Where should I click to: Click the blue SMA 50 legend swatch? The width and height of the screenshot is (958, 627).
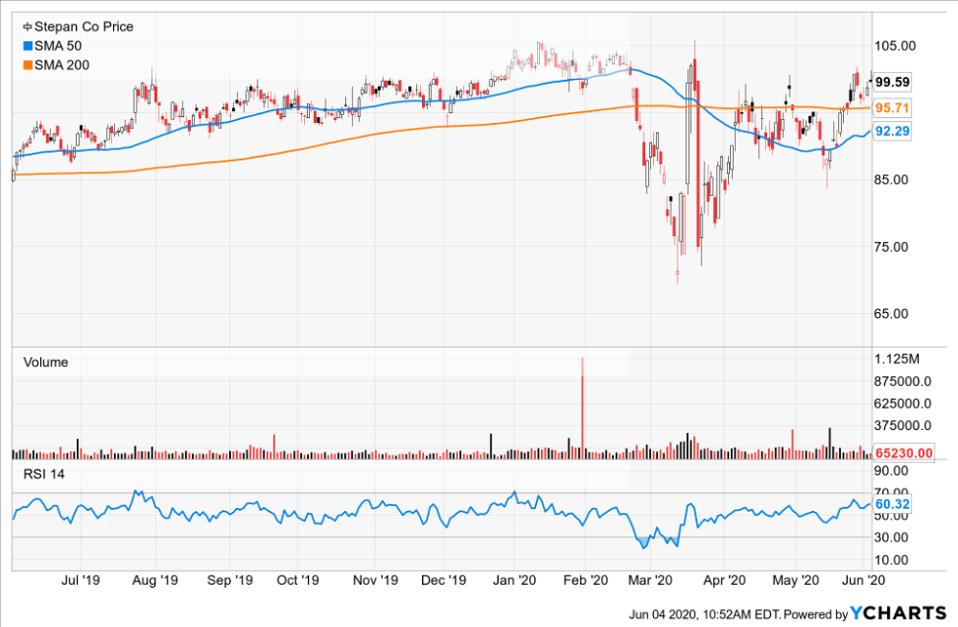(x=27, y=46)
